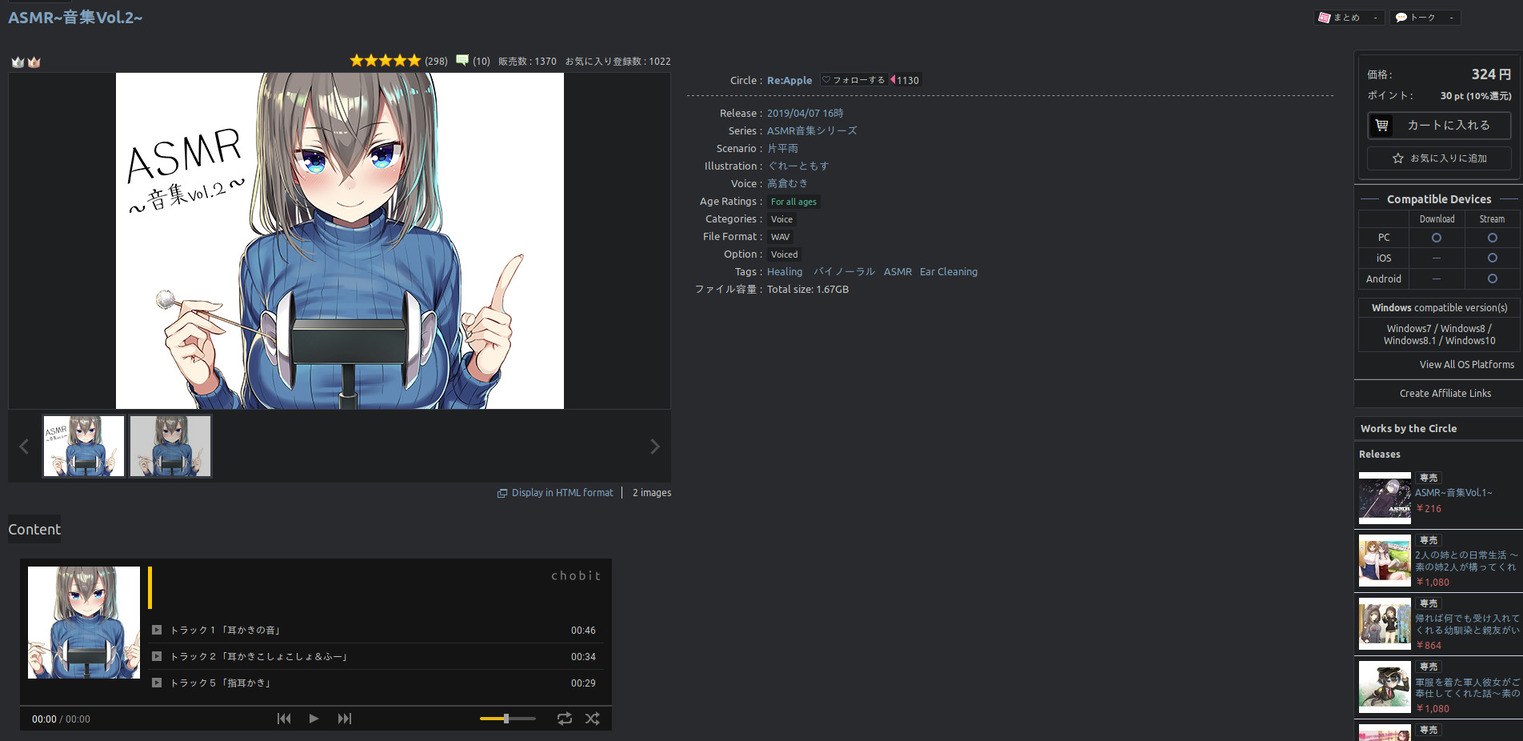The width and height of the screenshot is (1523, 741).
Task: Select the second preview thumbnail
Action: pyautogui.click(x=170, y=446)
